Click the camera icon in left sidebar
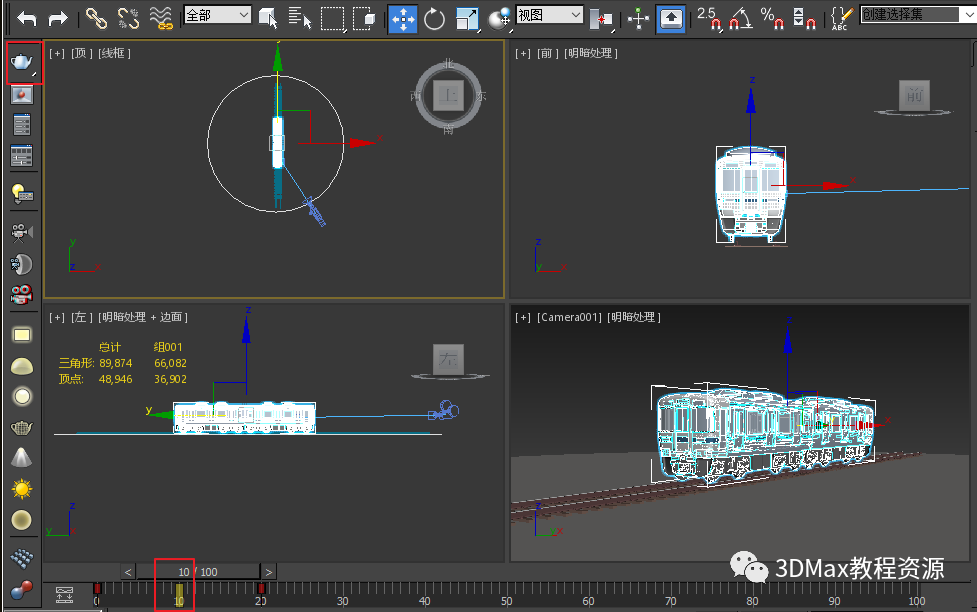Viewport: 977px width, 612px height. click(21, 232)
